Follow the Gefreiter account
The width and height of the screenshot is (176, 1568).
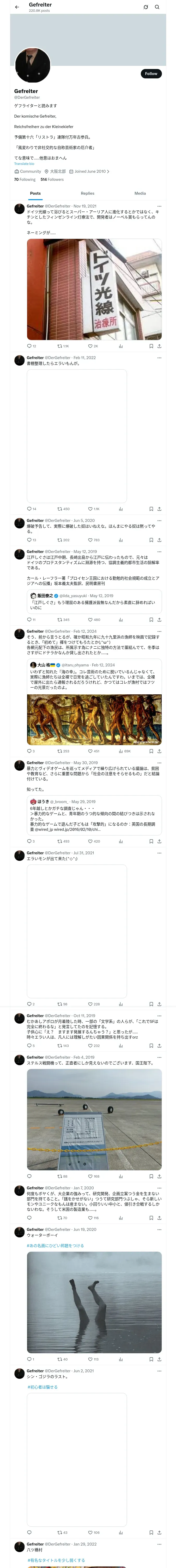point(151,74)
